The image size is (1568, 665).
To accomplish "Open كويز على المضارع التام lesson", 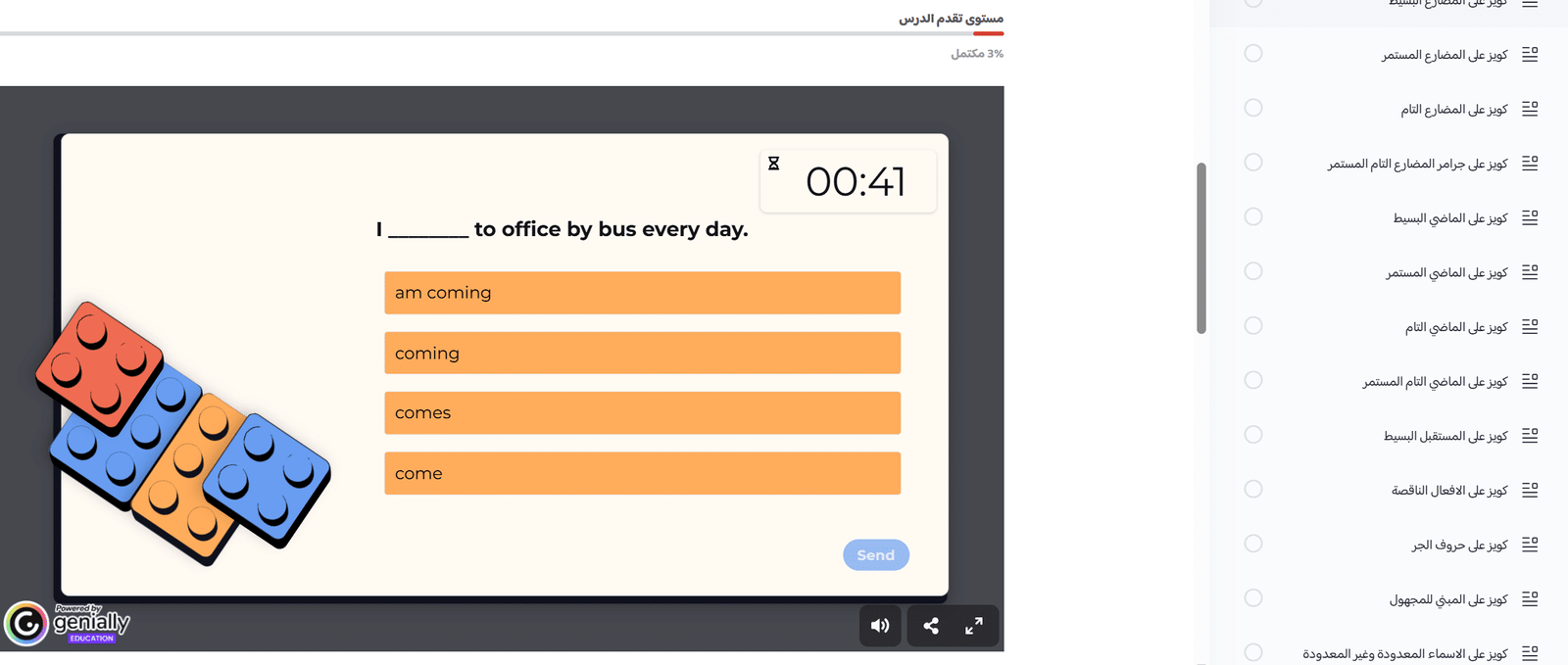I will pos(1453,110).
